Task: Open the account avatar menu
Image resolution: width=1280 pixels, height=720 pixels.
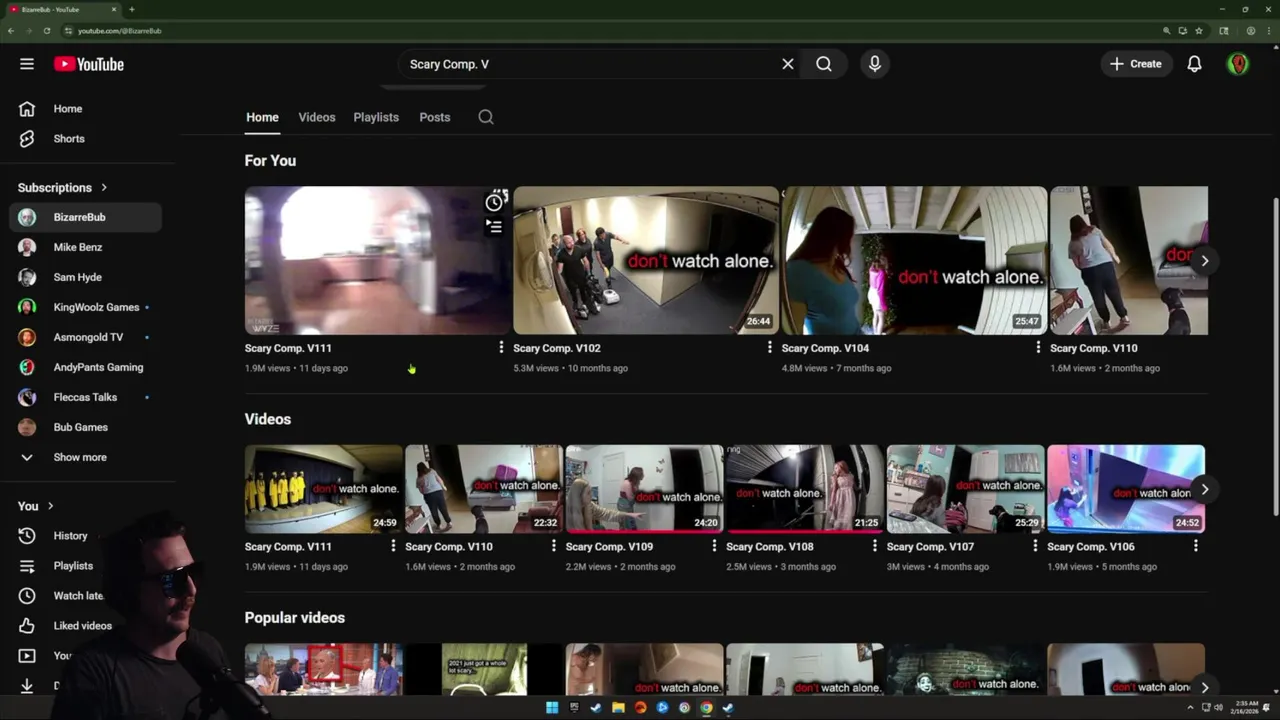Action: pos(1238,64)
